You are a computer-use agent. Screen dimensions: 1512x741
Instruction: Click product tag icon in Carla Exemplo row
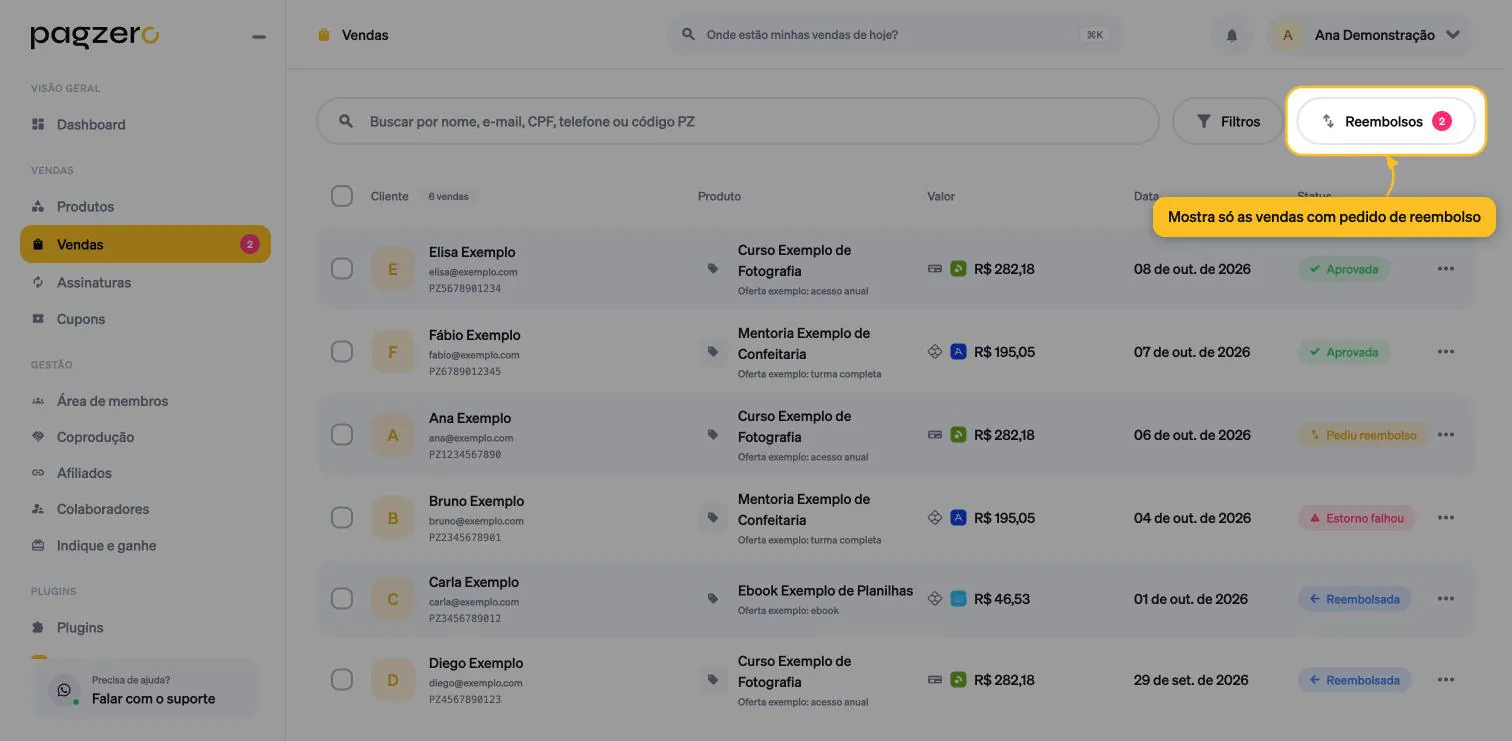(713, 598)
